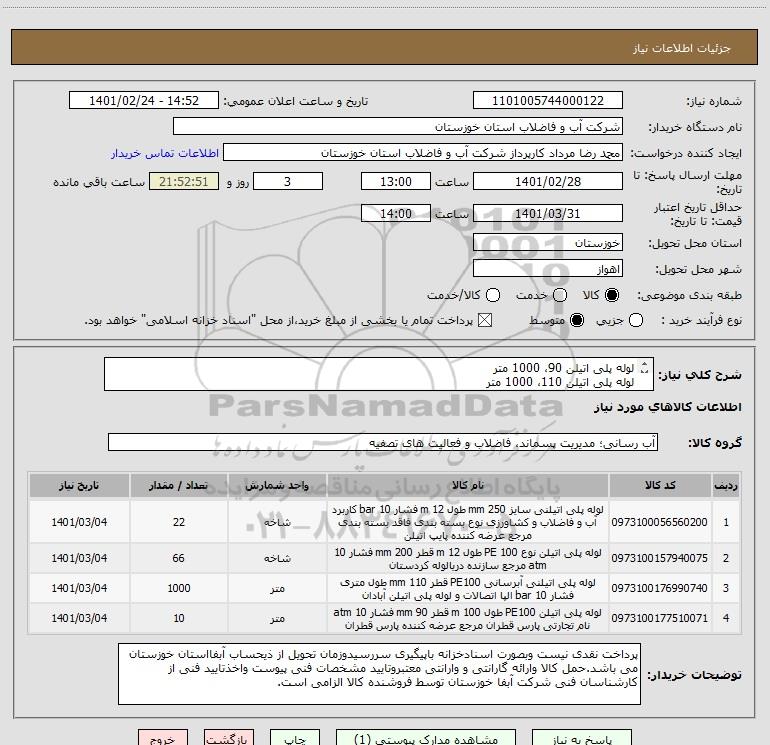The image size is (770, 745).
Task: Click the جزئیات اطلاعات نیاز header title
Action: click(x=682, y=48)
